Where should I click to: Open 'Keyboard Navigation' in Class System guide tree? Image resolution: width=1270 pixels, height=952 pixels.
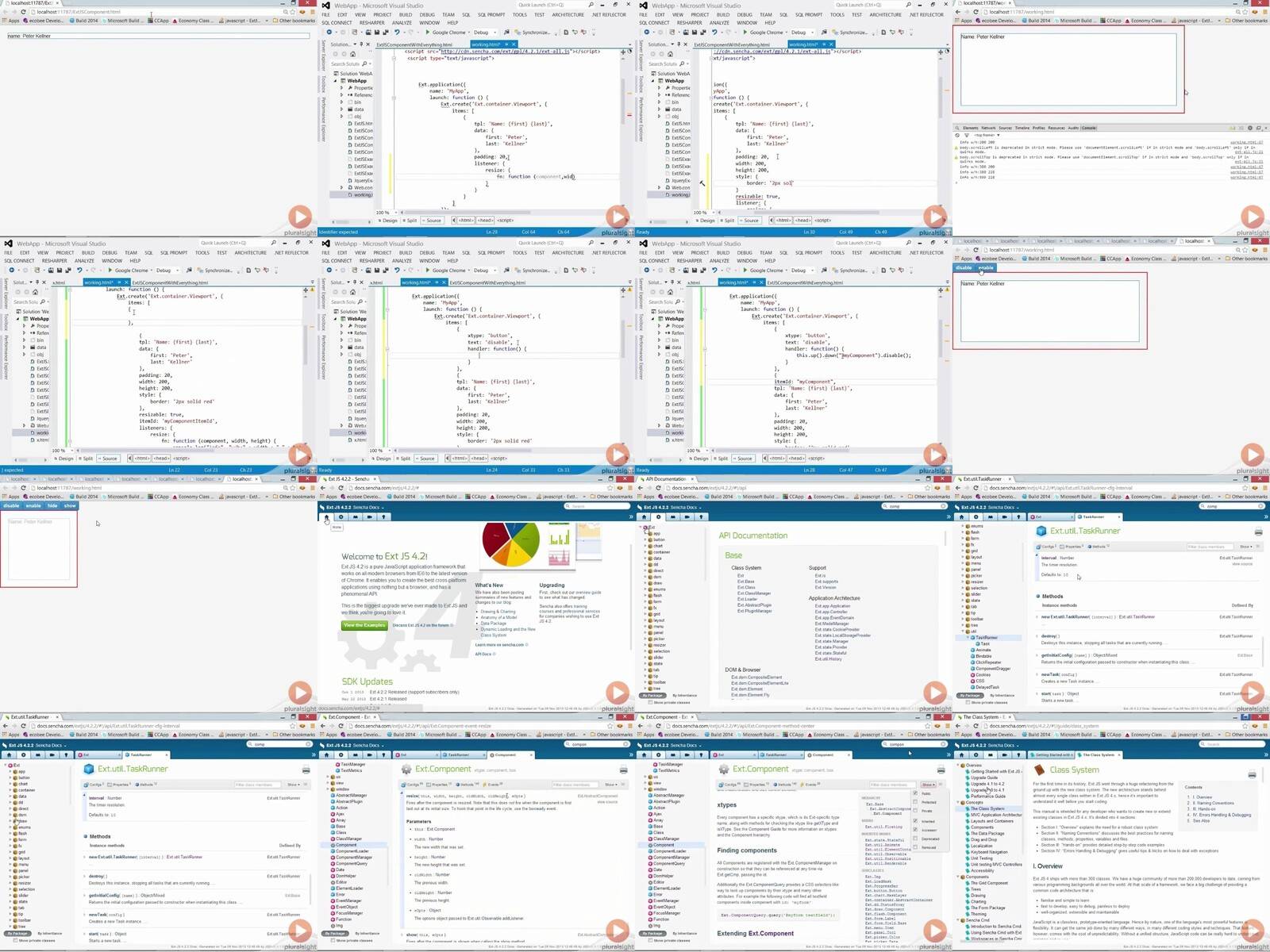click(989, 851)
